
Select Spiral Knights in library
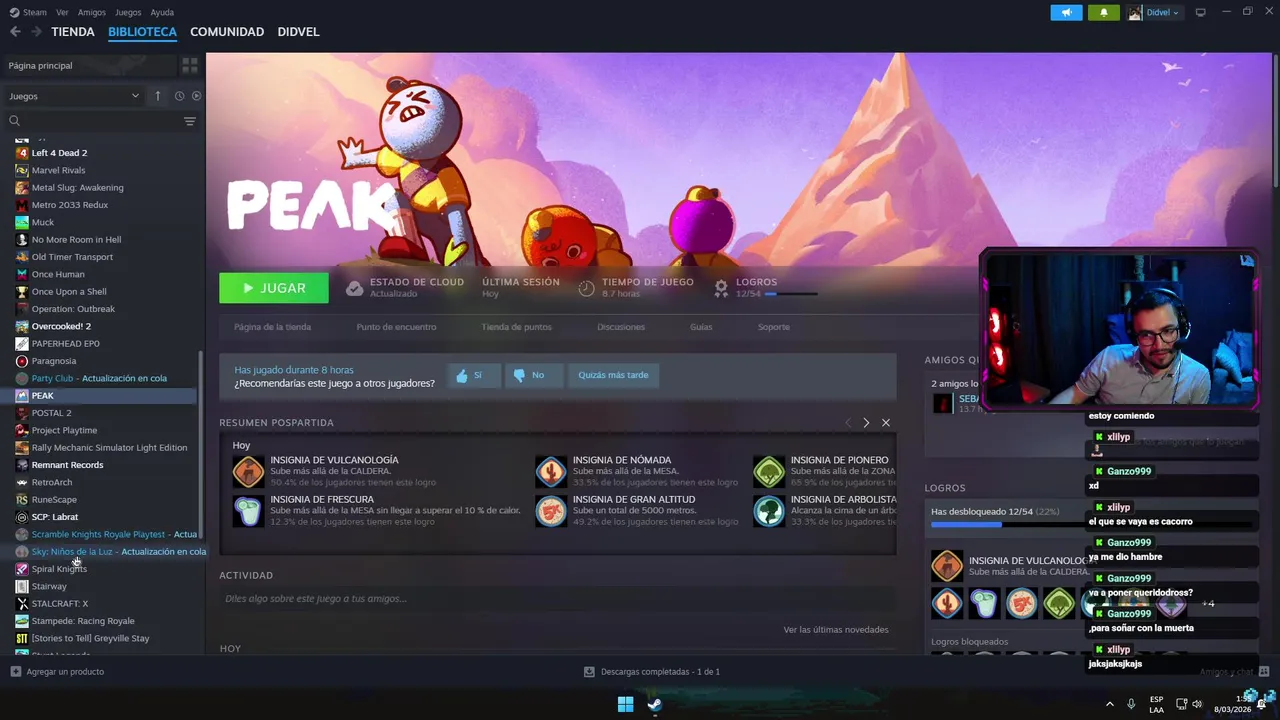point(59,569)
